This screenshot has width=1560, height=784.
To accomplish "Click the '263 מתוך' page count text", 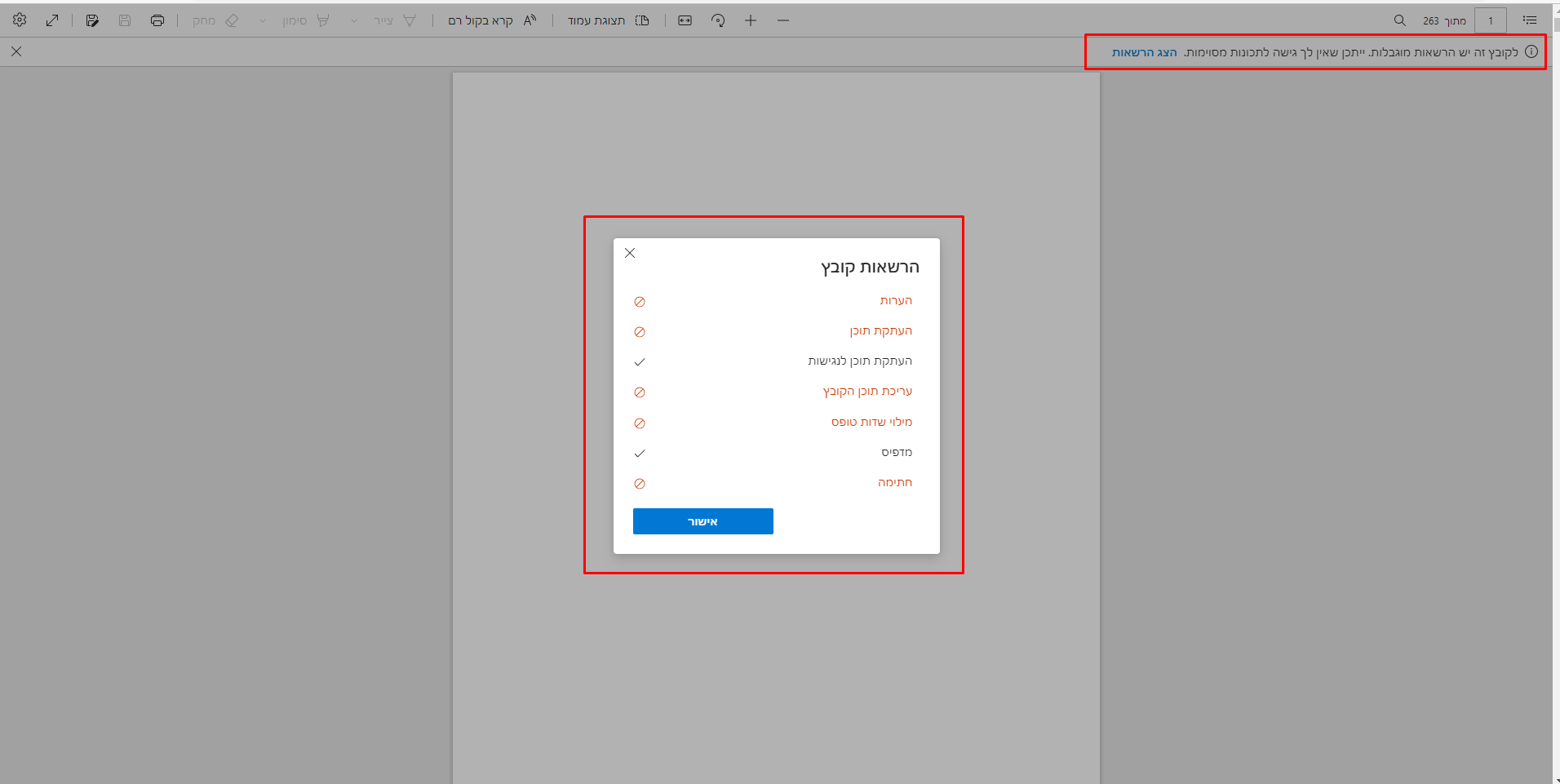I will [1444, 21].
